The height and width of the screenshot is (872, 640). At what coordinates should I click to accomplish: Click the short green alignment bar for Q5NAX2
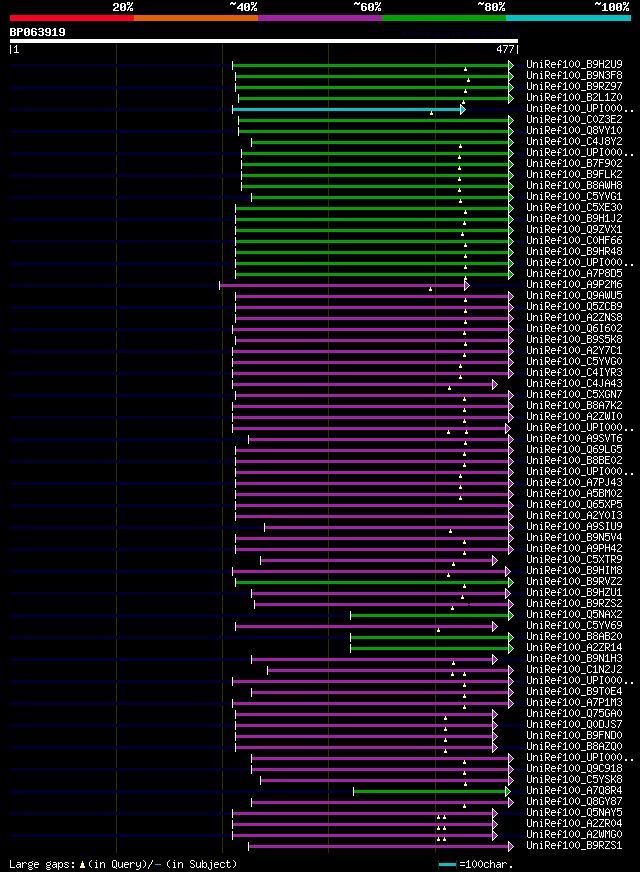coord(432,616)
